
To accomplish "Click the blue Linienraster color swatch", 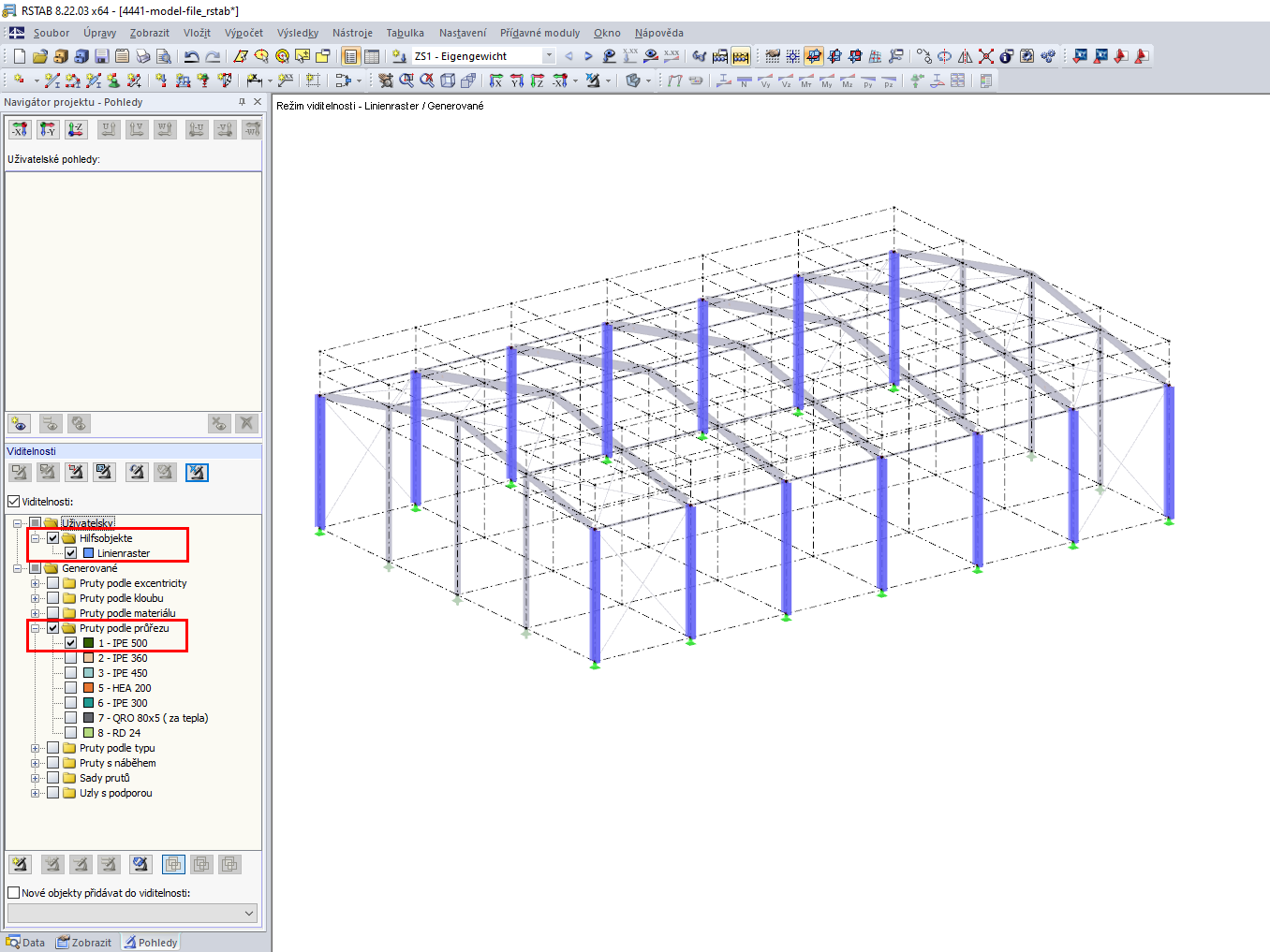I will 88,553.
